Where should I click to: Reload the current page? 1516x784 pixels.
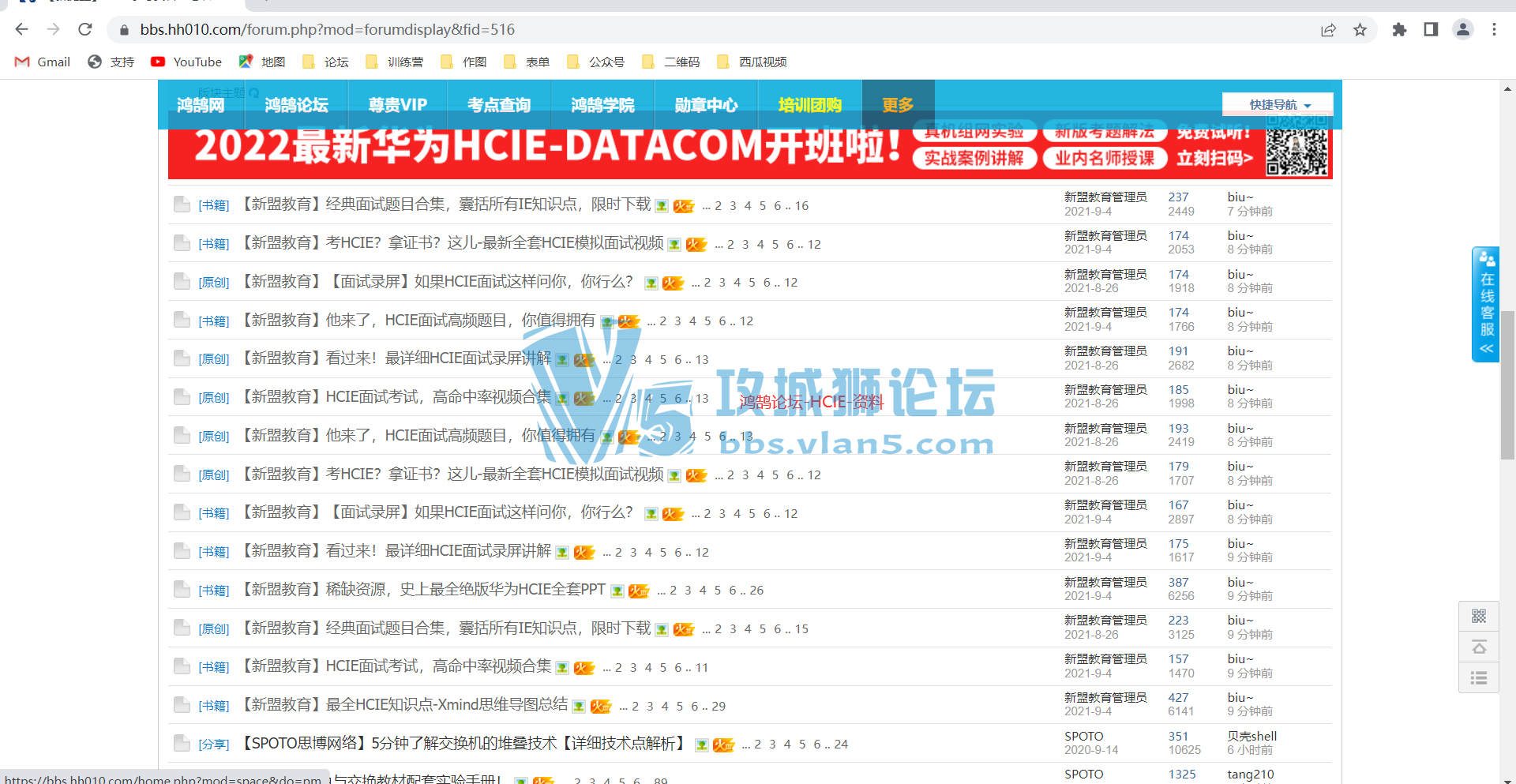tap(85, 29)
